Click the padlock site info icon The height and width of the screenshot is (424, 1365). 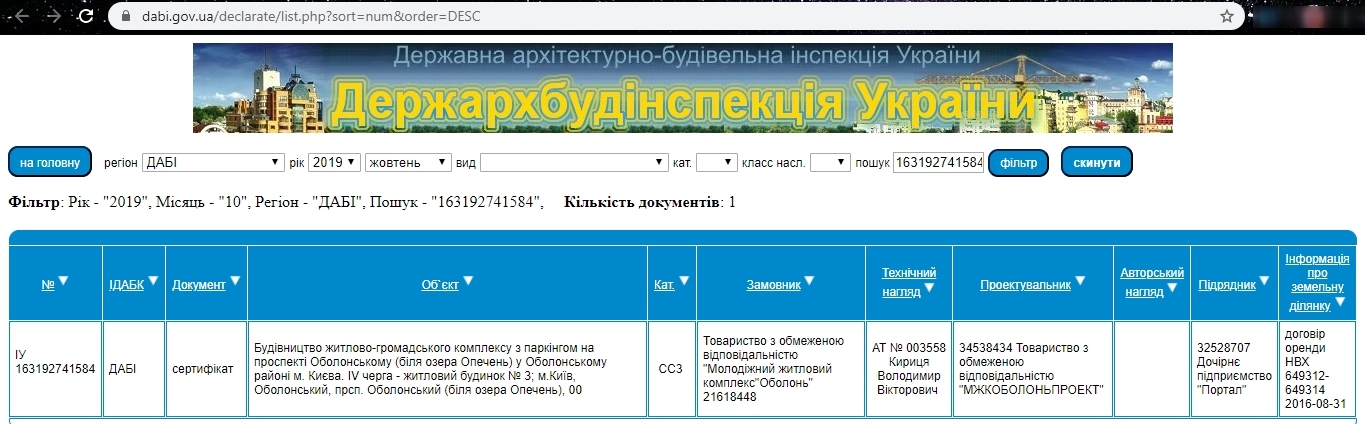pos(125,17)
